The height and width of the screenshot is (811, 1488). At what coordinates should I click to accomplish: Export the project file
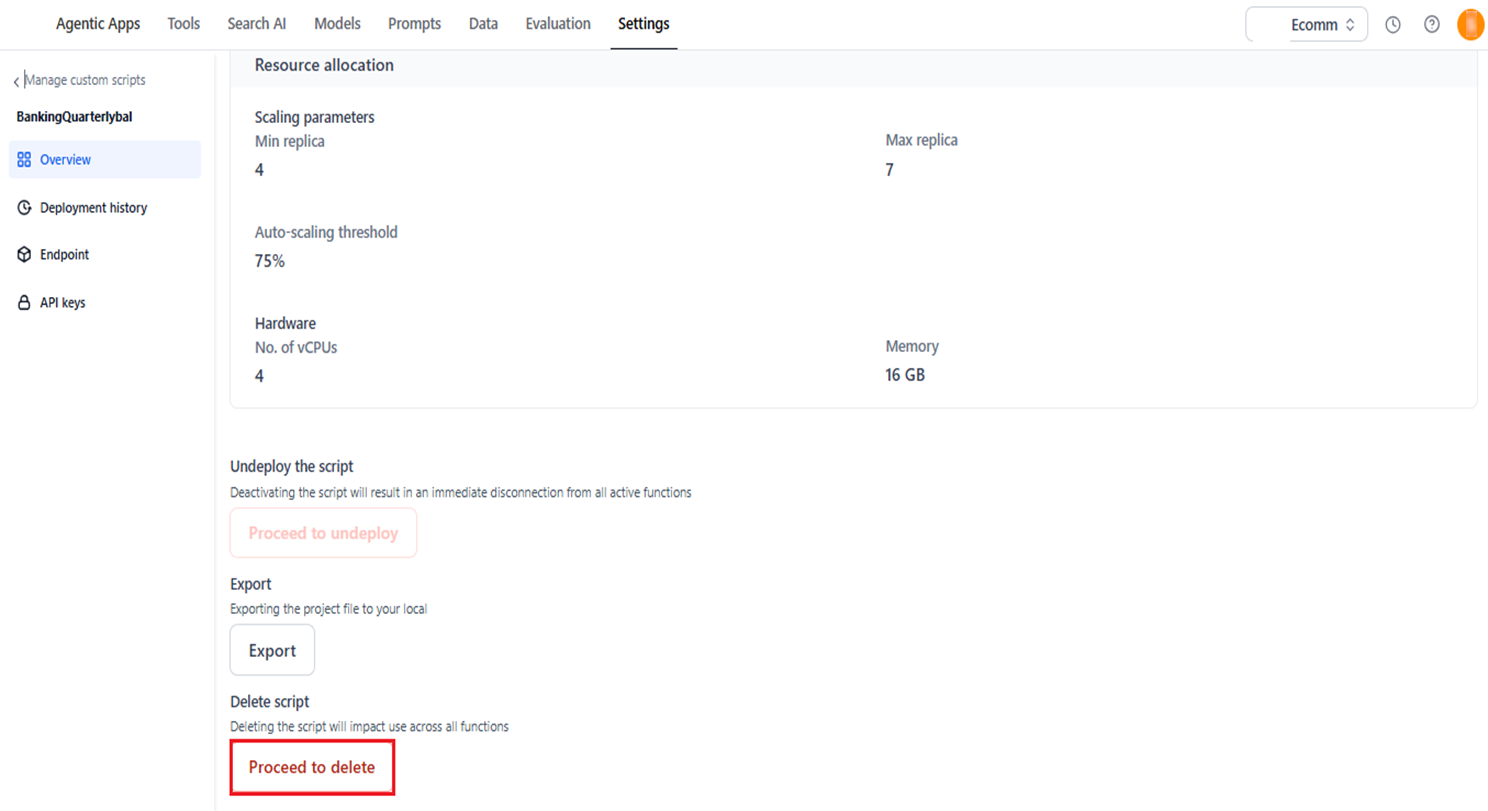pyautogui.click(x=272, y=649)
